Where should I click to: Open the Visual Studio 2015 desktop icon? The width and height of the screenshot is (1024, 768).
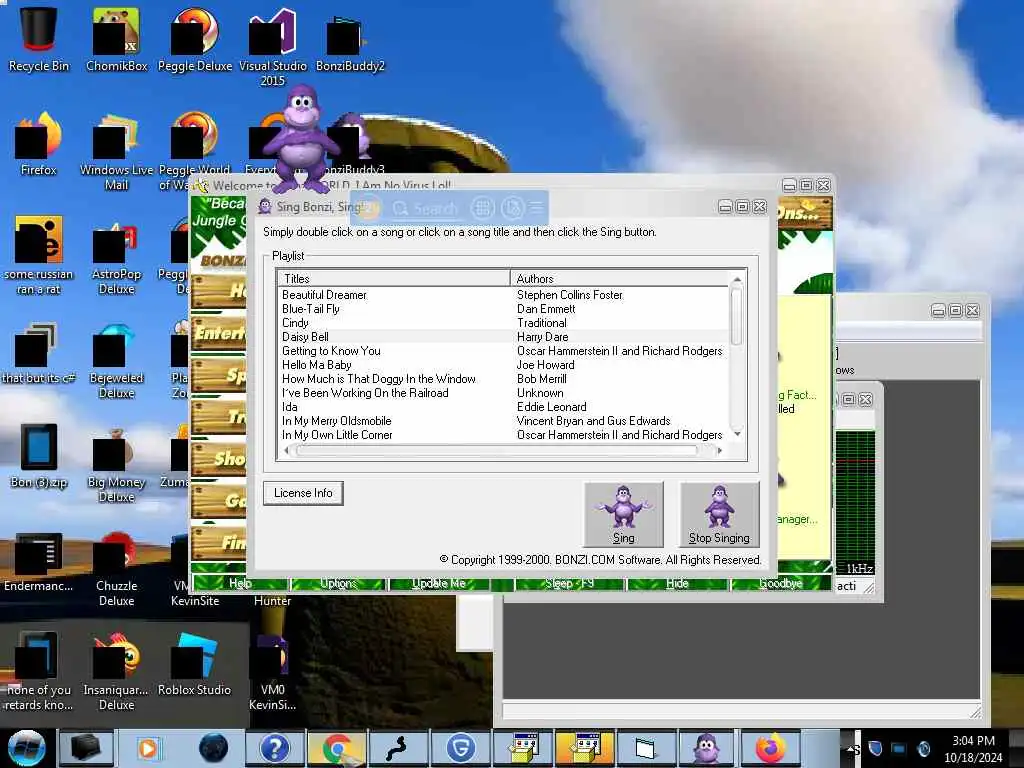point(272,47)
